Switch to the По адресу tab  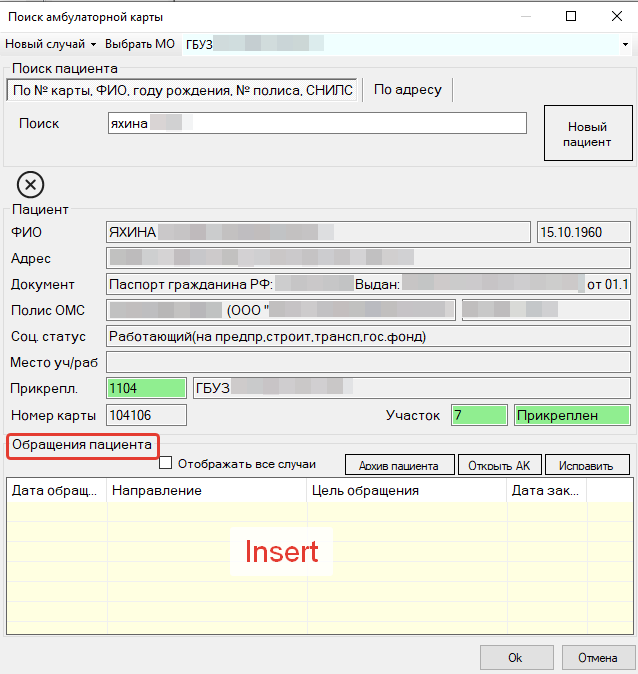[407, 90]
